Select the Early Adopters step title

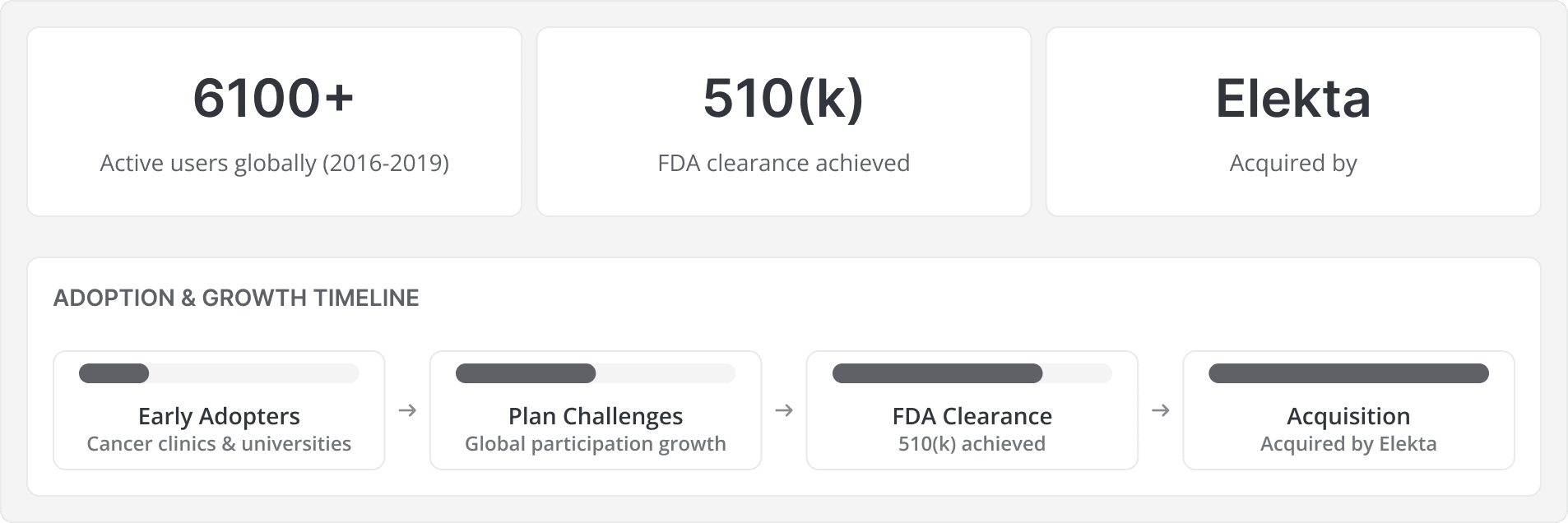point(219,416)
